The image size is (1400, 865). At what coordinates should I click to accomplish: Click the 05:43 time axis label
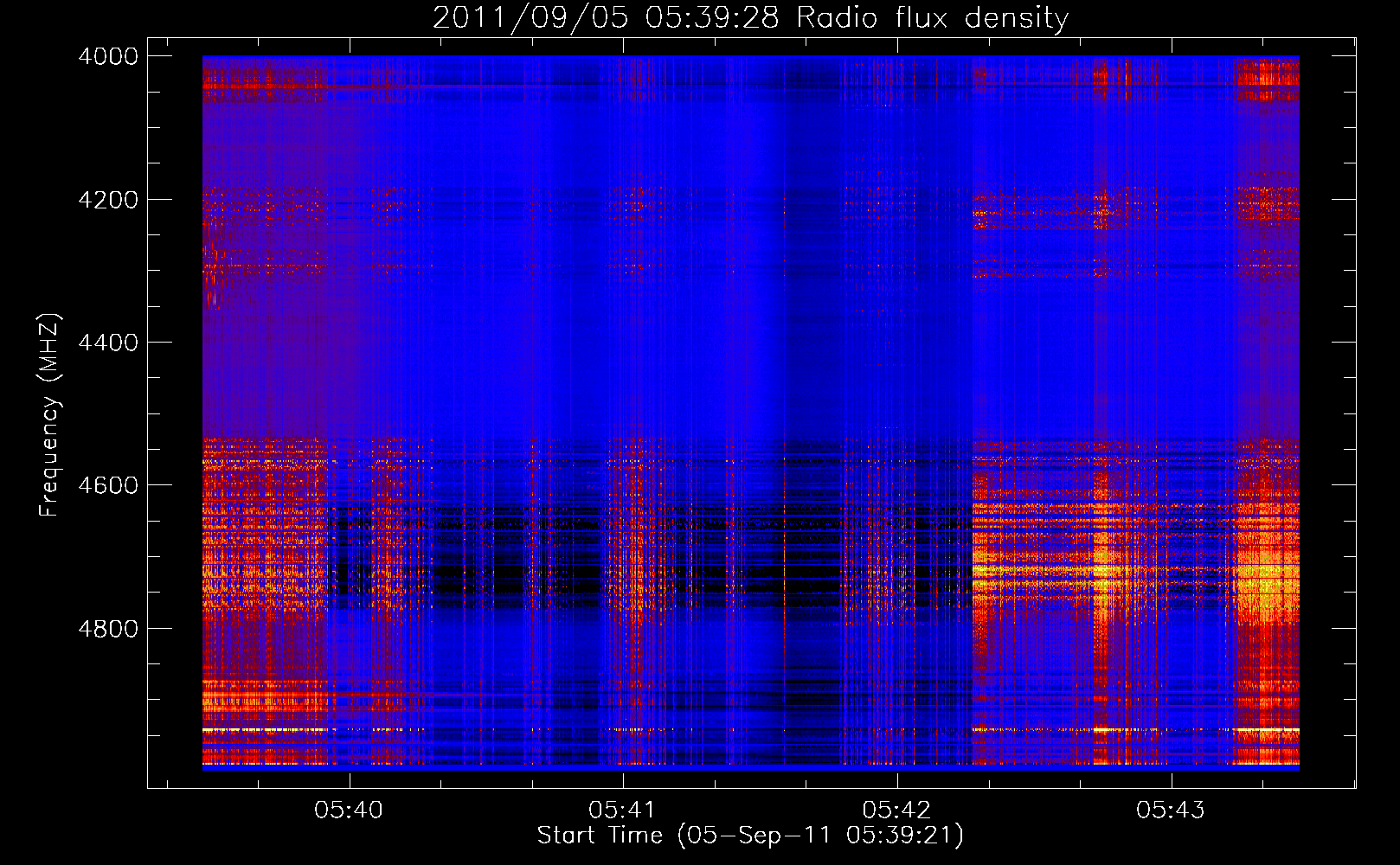pyautogui.click(x=1171, y=810)
